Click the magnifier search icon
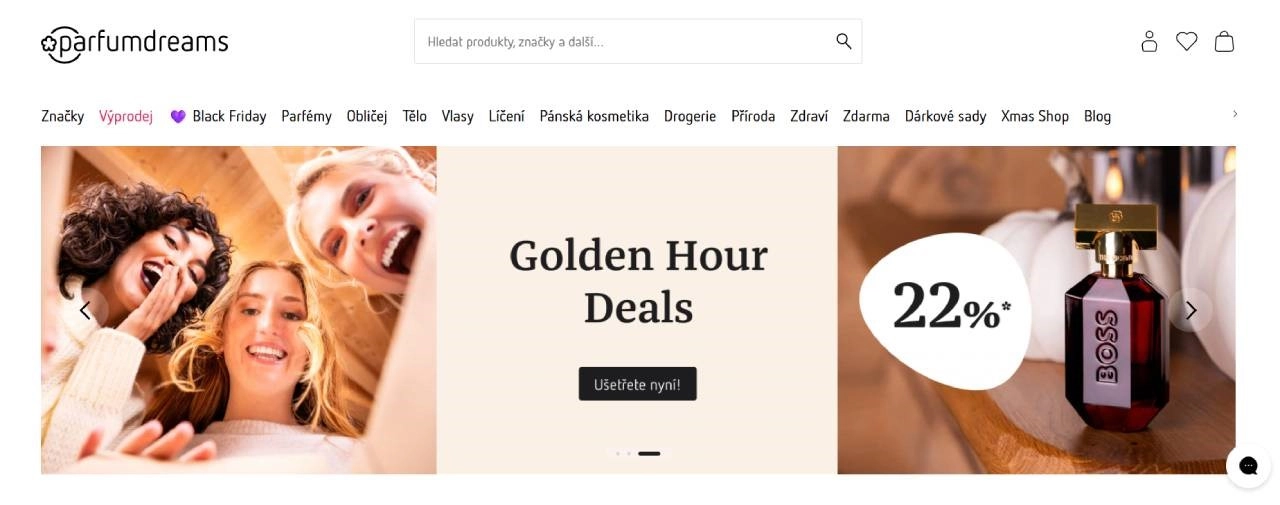 [844, 41]
